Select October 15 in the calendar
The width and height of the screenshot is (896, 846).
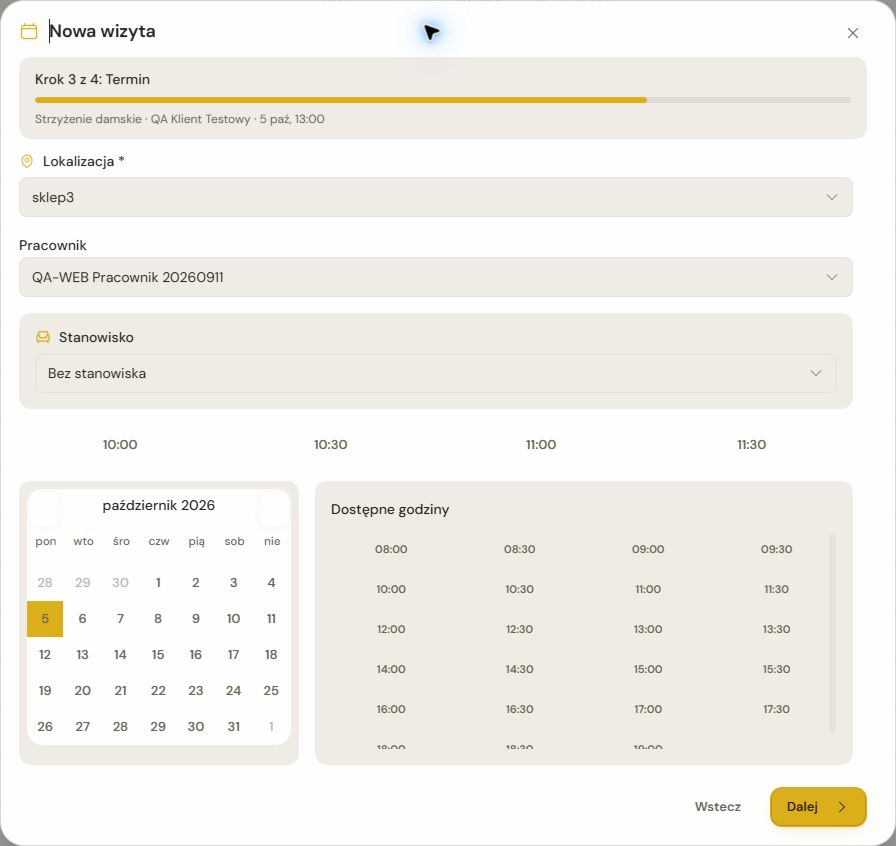tap(158, 655)
